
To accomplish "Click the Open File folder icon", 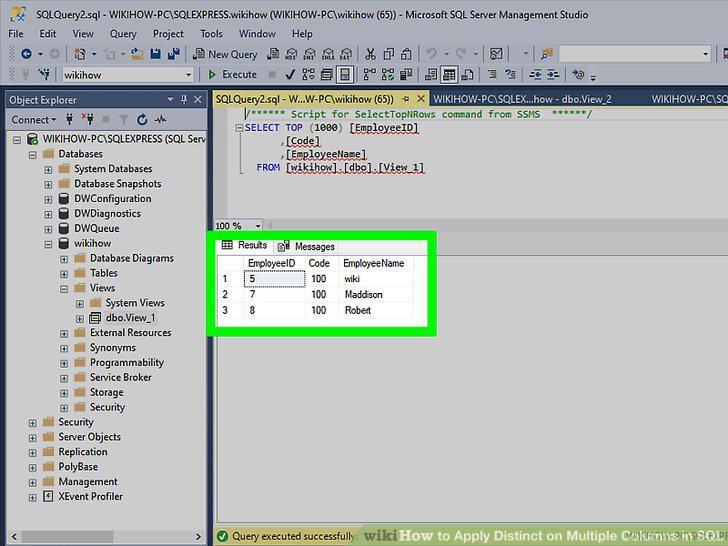I will pyautogui.click(x=137, y=54).
